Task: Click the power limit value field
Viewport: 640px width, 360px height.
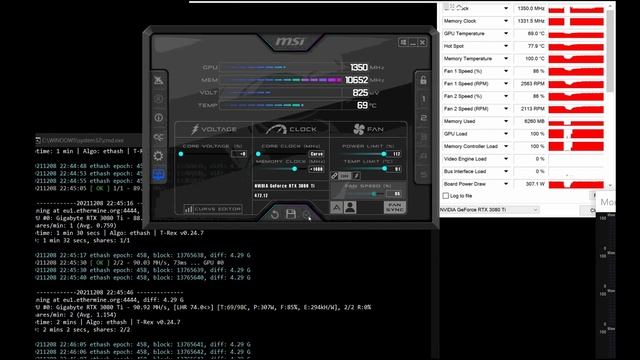Action: [x=395, y=154]
